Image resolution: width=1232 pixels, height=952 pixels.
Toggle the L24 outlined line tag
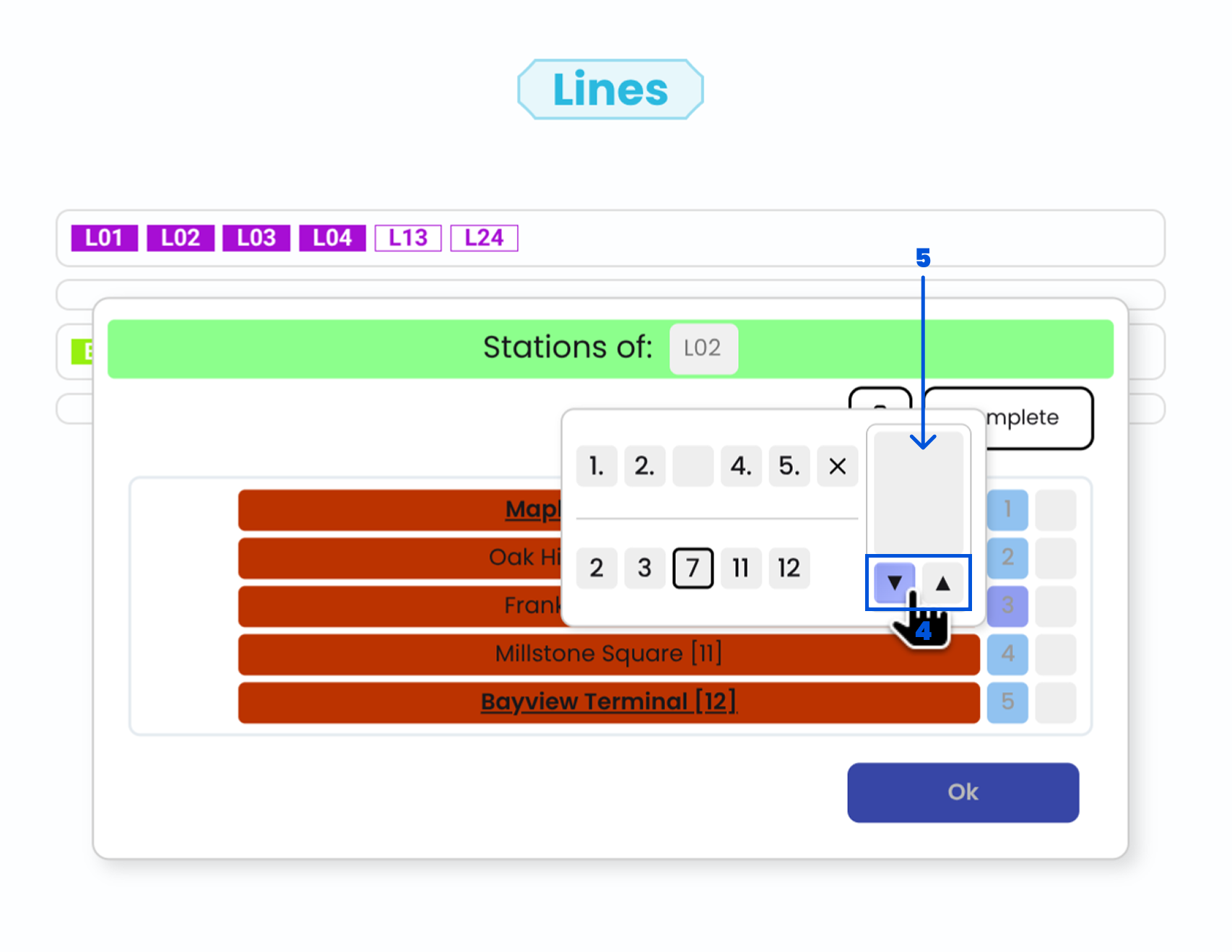click(x=484, y=238)
